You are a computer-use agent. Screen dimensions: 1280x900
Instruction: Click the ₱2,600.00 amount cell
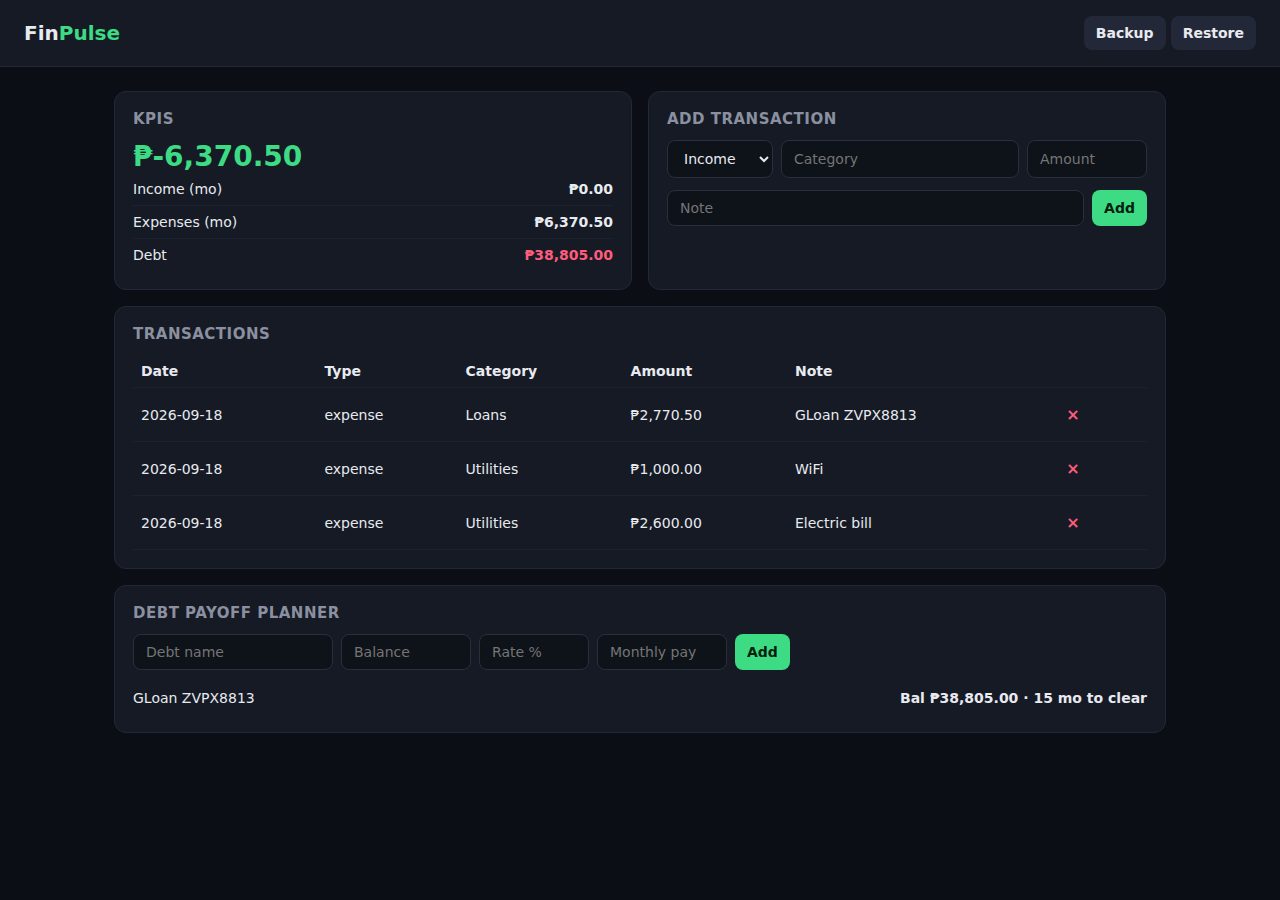(666, 523)
